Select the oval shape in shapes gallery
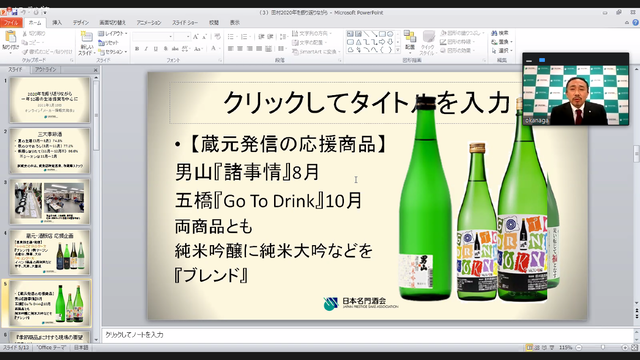 pyautogui.click(x=391, y=34)
